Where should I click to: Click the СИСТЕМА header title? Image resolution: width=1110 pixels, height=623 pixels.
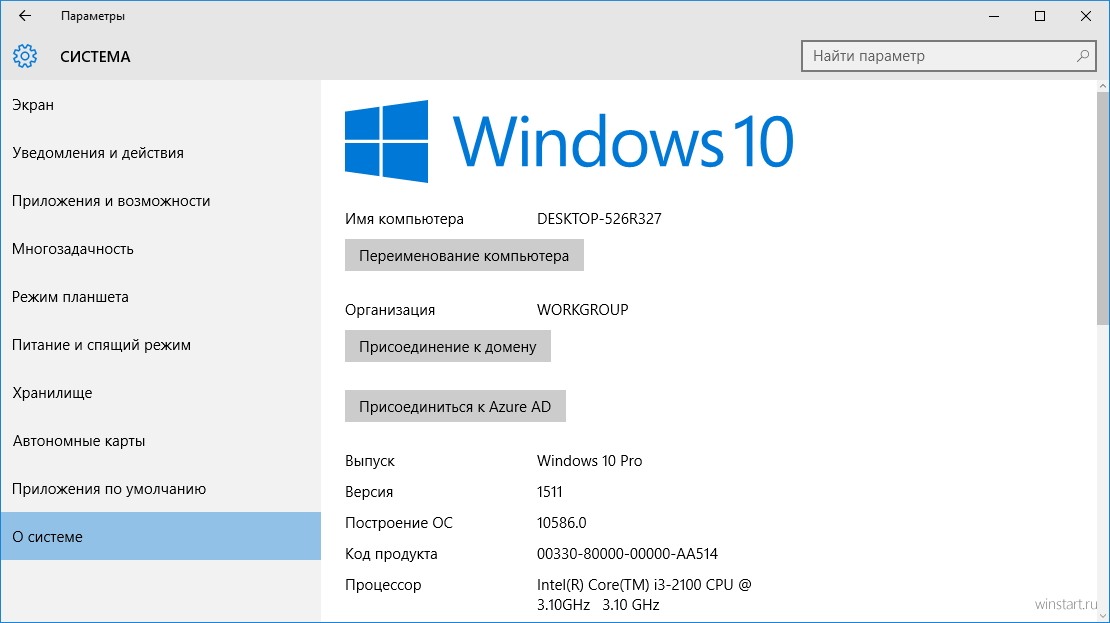click(x=95, y=57)
